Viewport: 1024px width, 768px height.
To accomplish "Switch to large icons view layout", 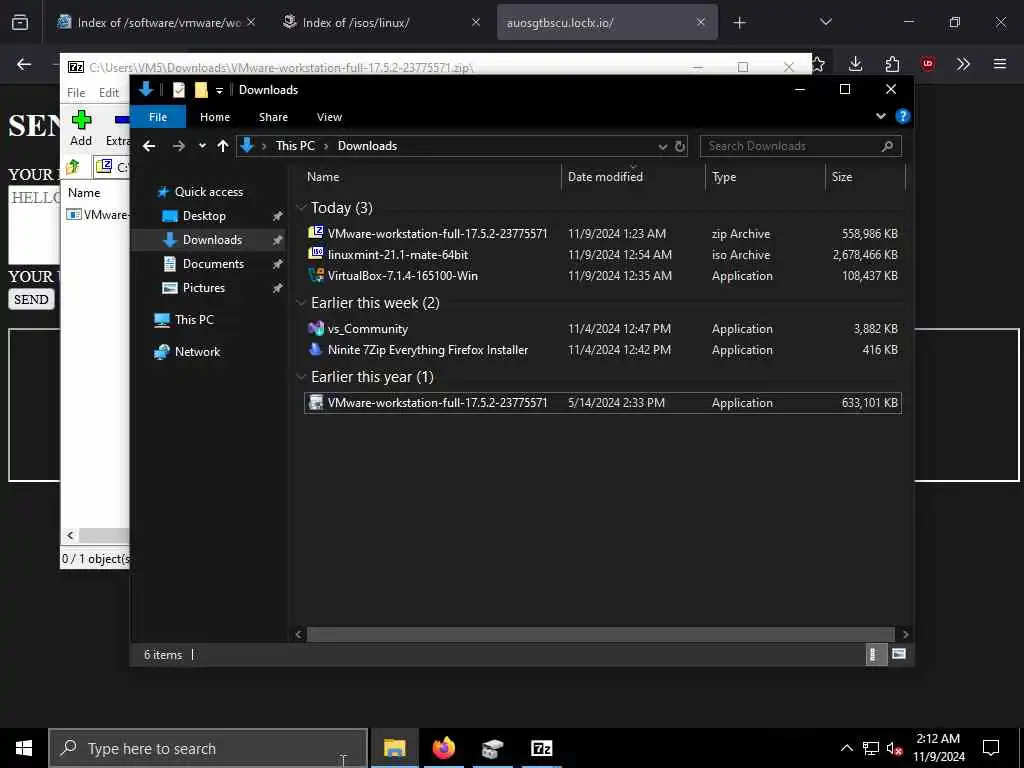I will coord(899,654).
